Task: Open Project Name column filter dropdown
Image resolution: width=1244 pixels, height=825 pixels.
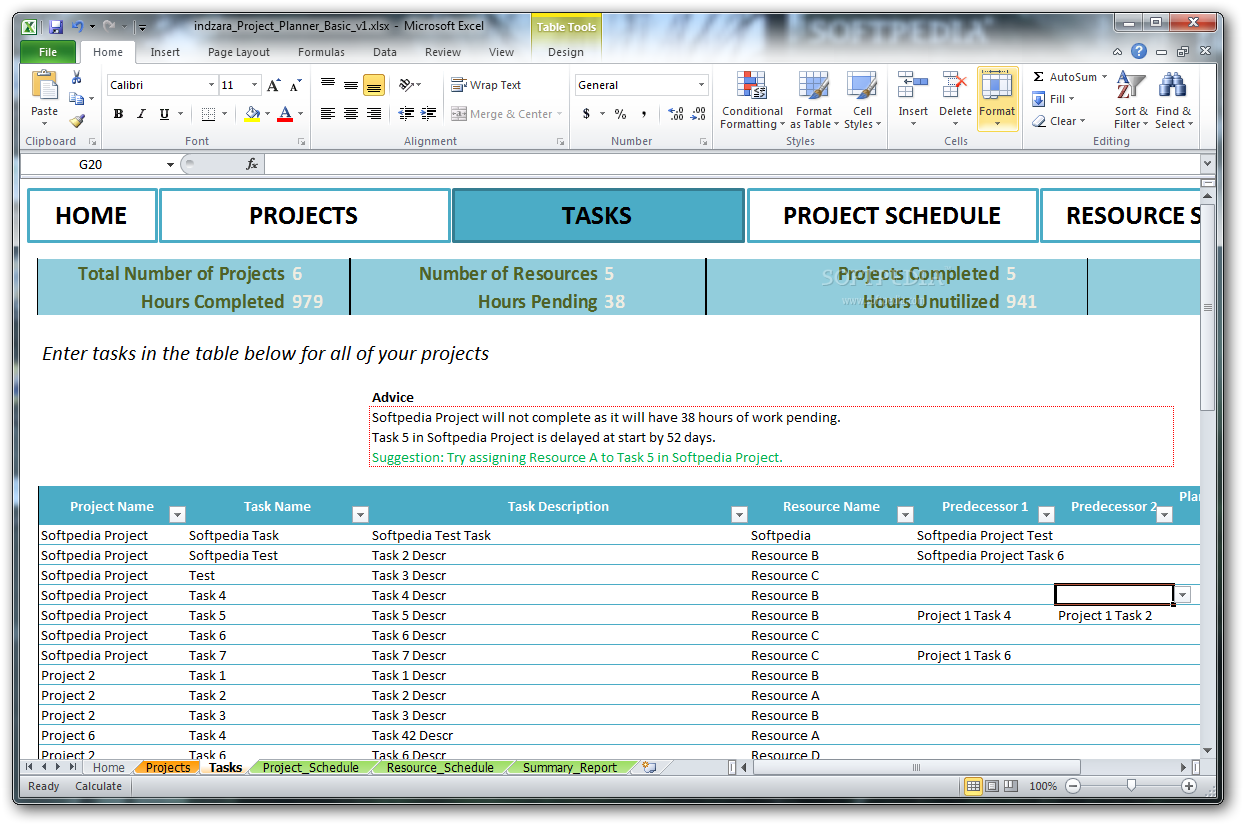Action: click(177, 514)
